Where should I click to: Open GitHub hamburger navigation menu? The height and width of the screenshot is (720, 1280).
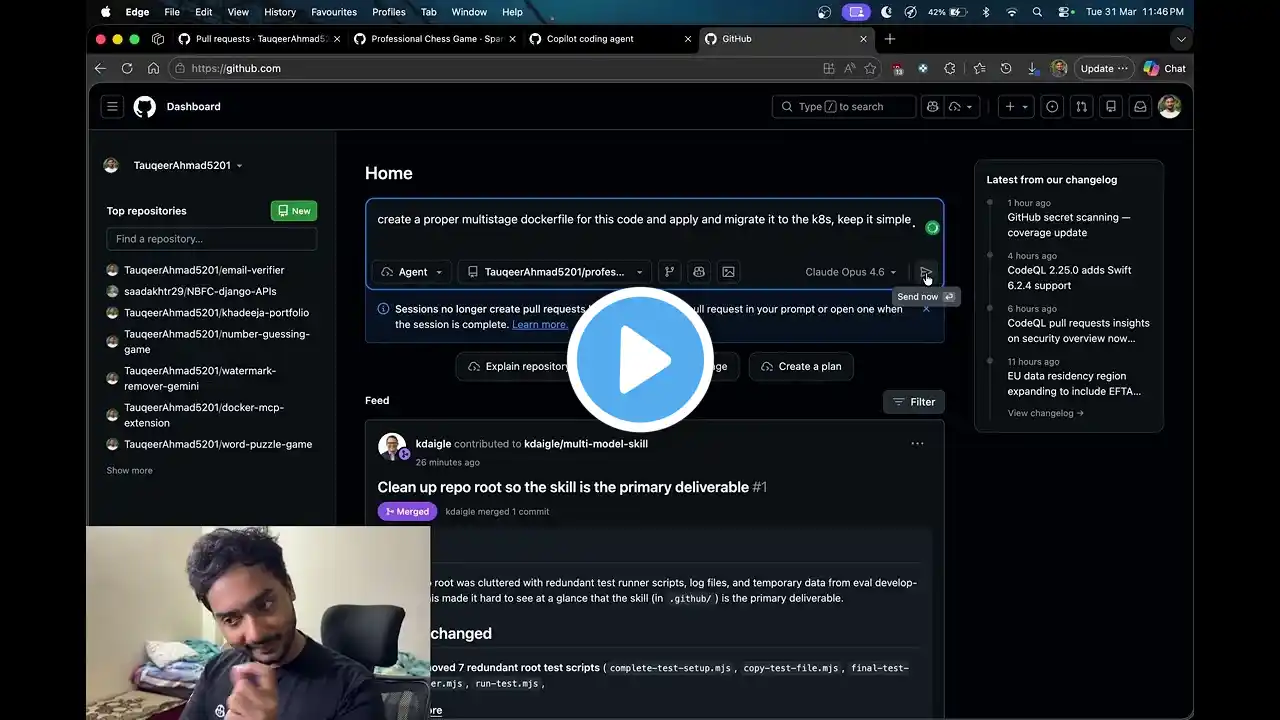113,106
